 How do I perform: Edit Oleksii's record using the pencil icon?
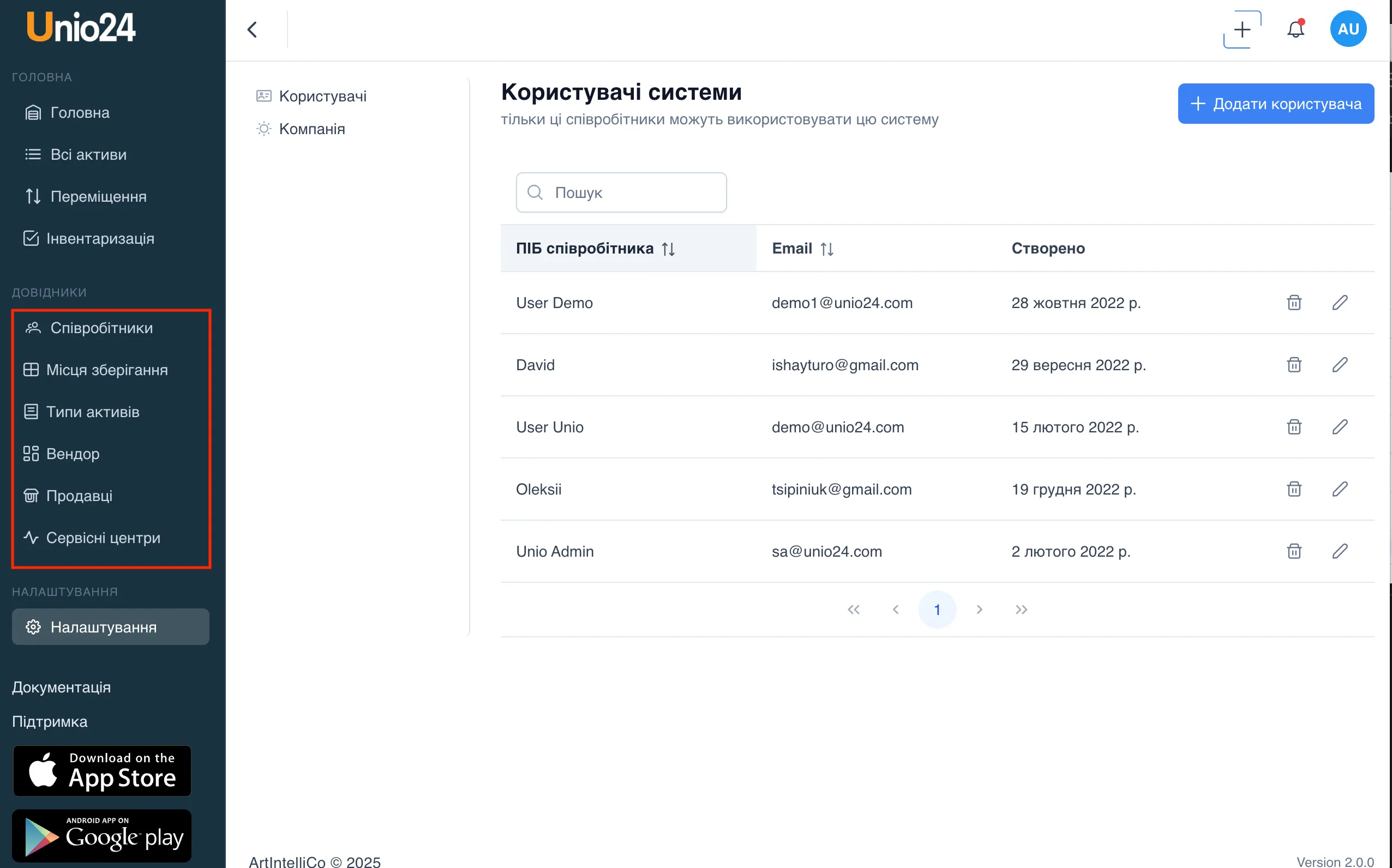(x=1340, y=489)
